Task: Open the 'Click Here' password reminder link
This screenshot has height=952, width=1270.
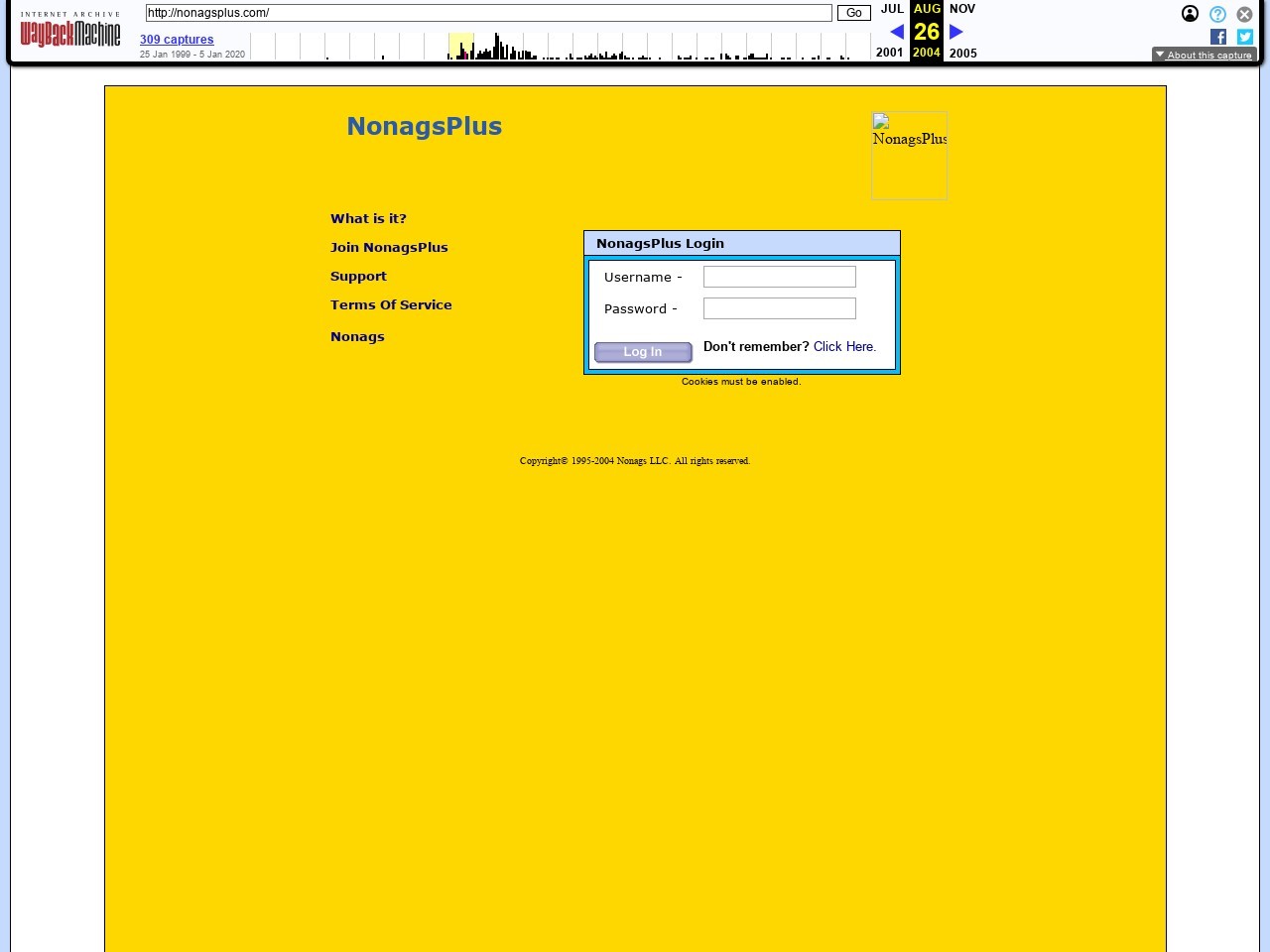Action: pyautogui.click(x=844, y=346)
